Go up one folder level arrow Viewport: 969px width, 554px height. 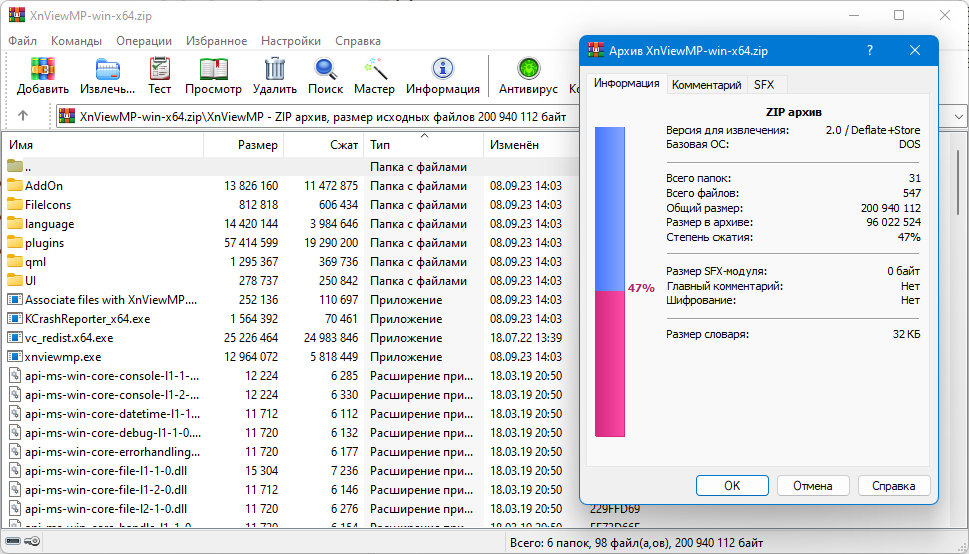(23, 116)
